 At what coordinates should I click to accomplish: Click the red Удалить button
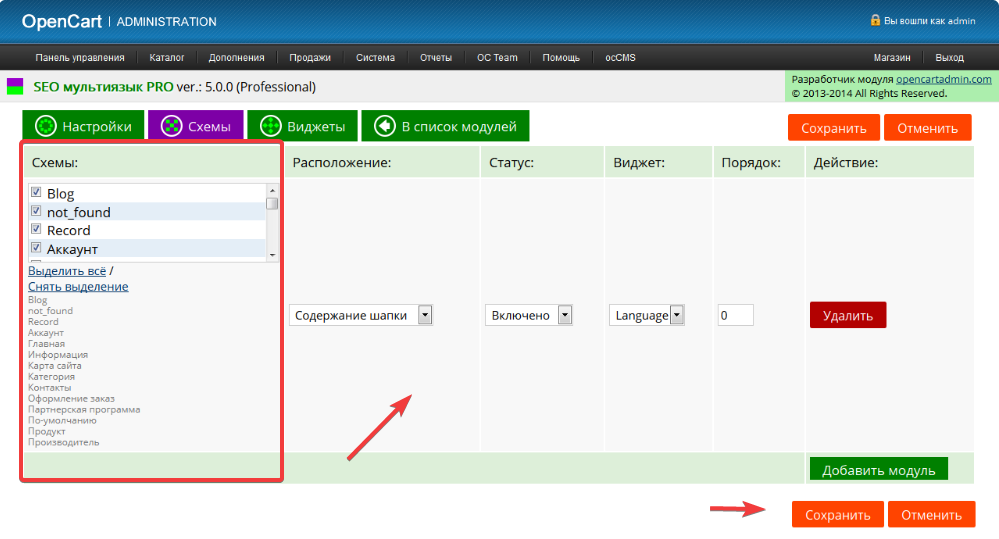pyautogui.click(x=847, y=315)
